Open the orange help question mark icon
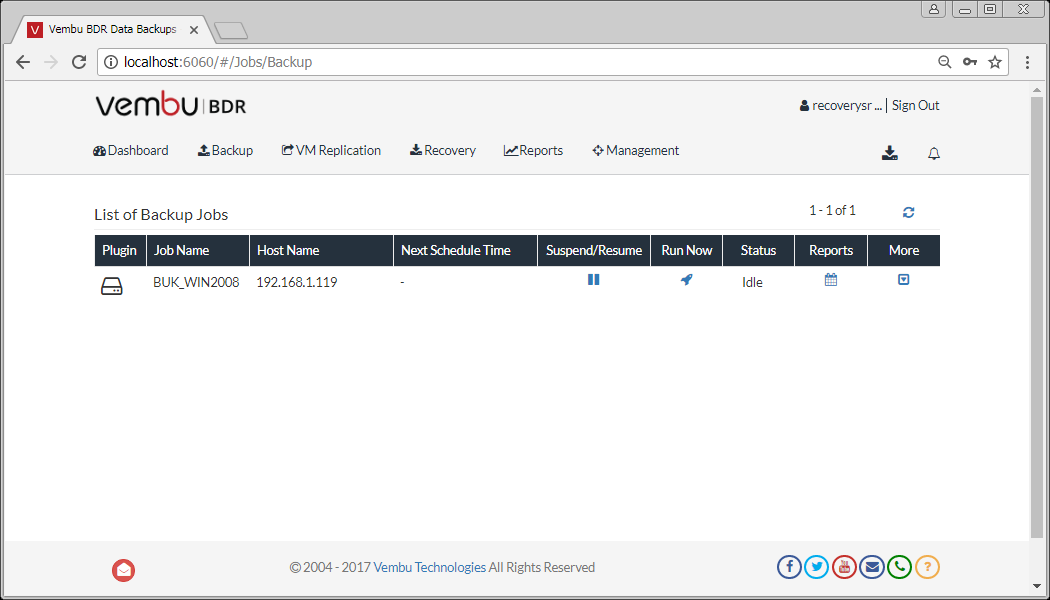Image resolution: width=1050 pixels, height=600 pixels. click(927, 567)
